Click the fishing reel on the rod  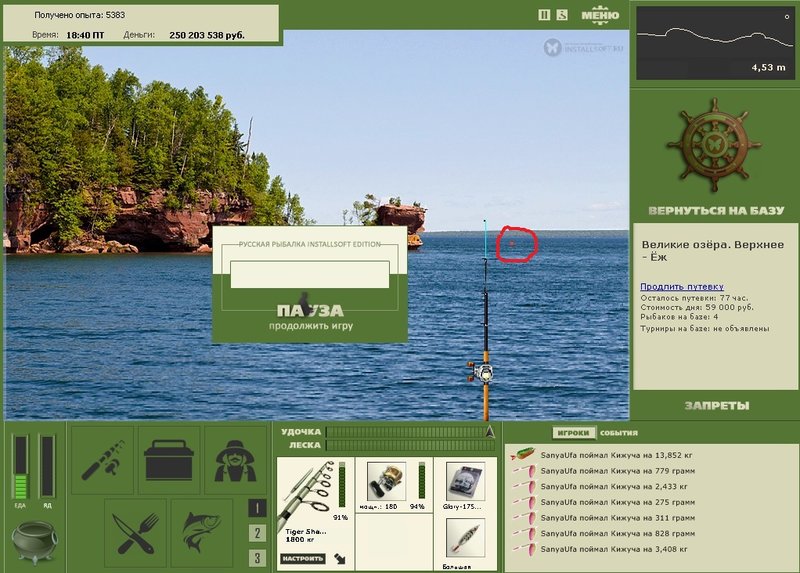click(x=482, y=372)
